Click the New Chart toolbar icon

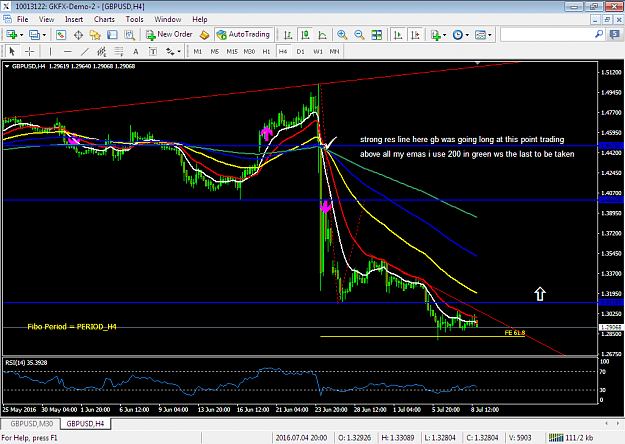coord(11,35)
